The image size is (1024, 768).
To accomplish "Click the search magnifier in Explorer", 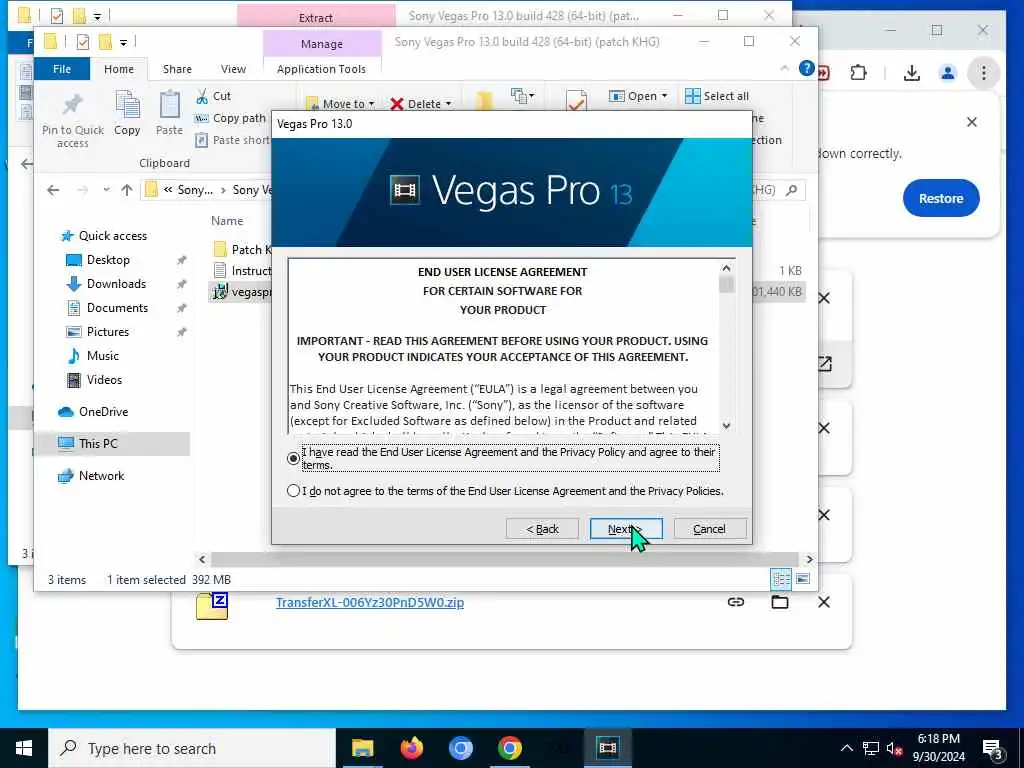I will tap(792, 190).
